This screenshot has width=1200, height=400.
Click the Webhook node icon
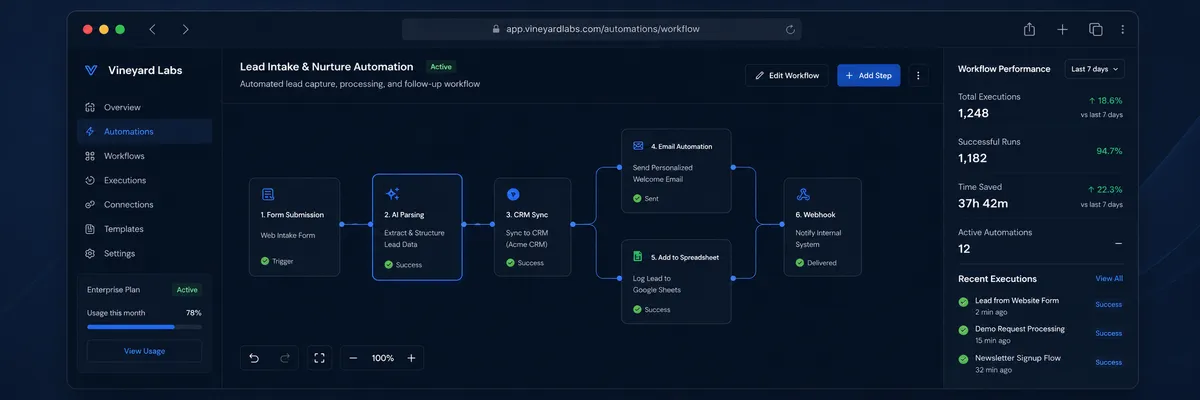pos(803,194)
